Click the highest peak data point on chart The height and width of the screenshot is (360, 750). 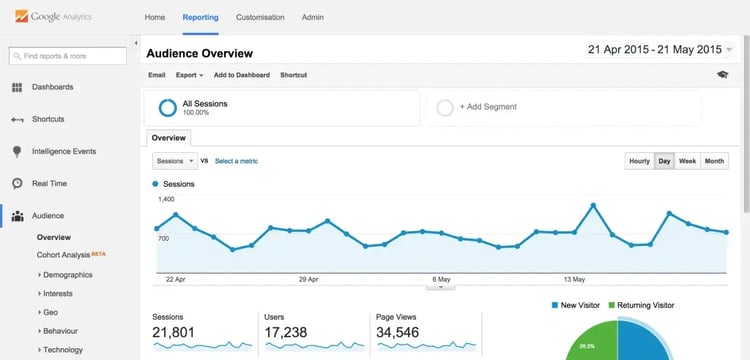click(x=593, y=206)
